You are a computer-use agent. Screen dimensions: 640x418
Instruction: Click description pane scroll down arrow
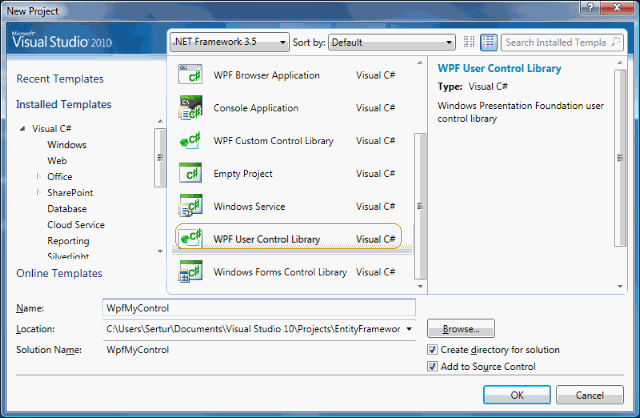tap(620, 286)
